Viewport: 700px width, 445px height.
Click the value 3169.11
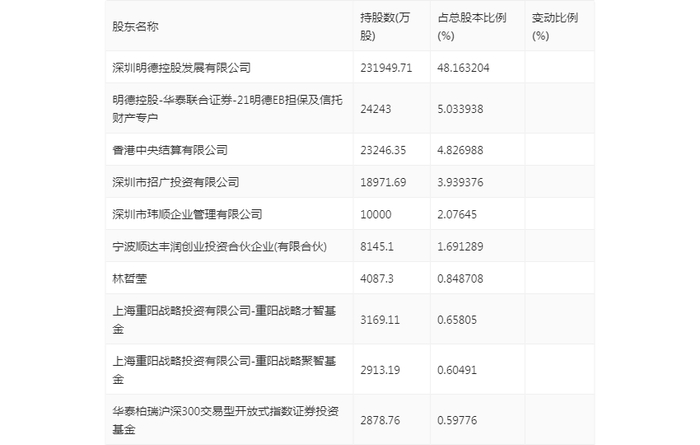pyautogui.click(x=380, y=320)
